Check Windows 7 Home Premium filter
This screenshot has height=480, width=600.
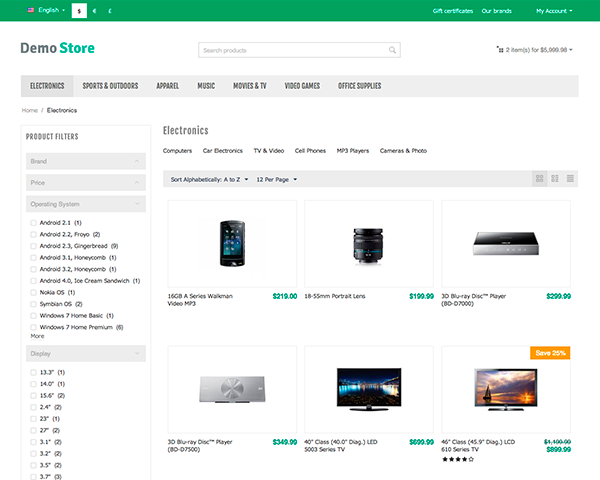(33, 327)
